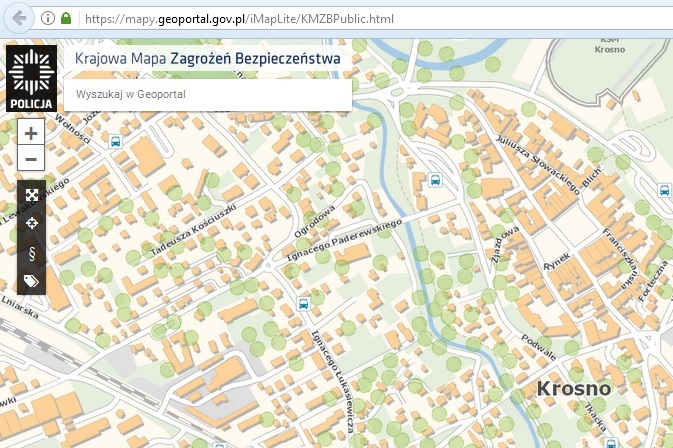
Task: Click the bold Krosno city label
Action: pos(574,388)
